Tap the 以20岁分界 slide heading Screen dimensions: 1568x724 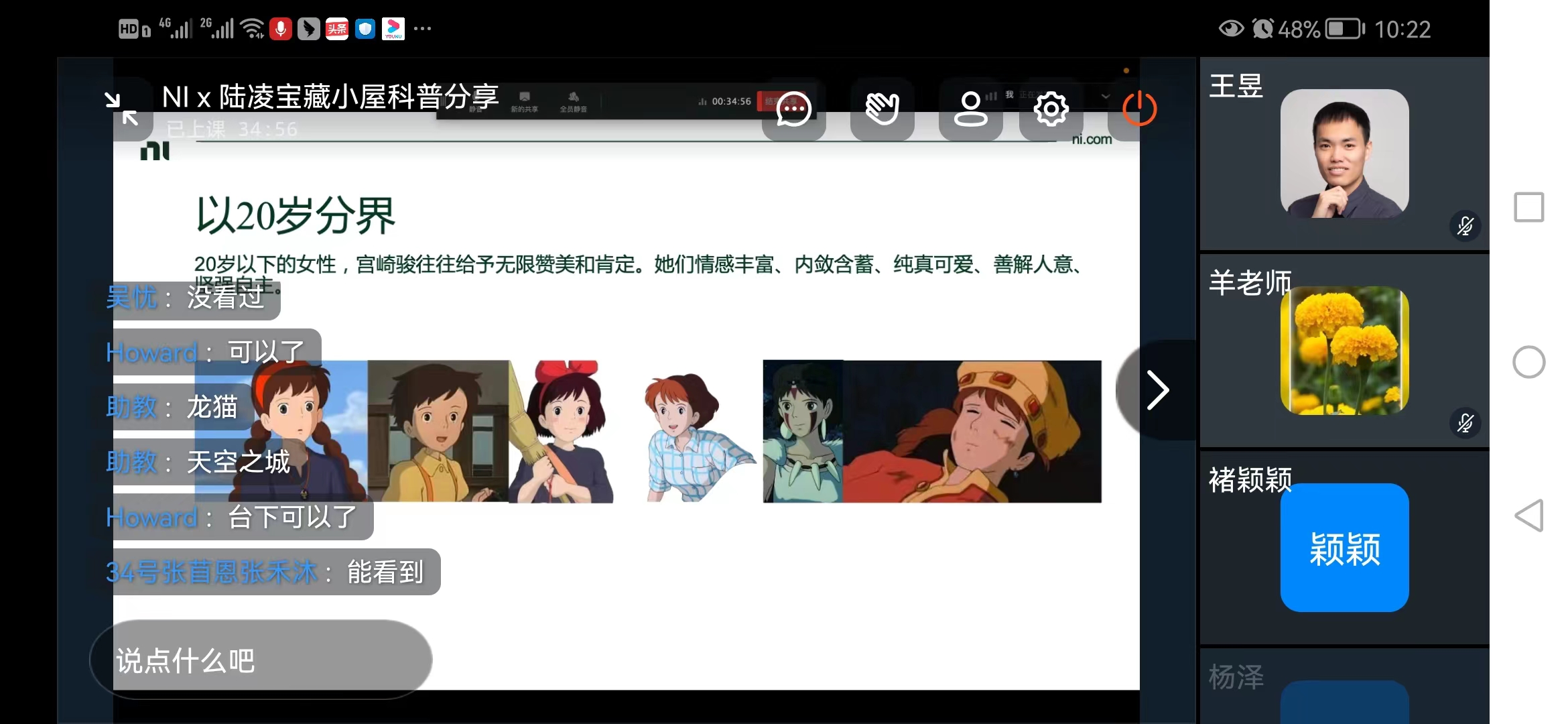[296, 216]
